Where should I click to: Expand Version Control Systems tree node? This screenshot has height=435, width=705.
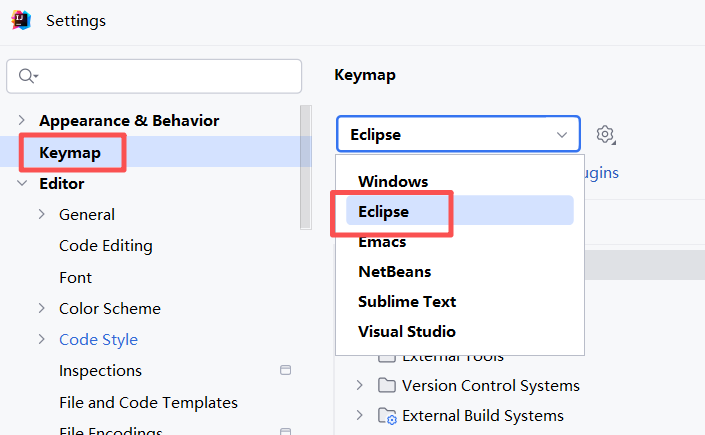[359, 386]
